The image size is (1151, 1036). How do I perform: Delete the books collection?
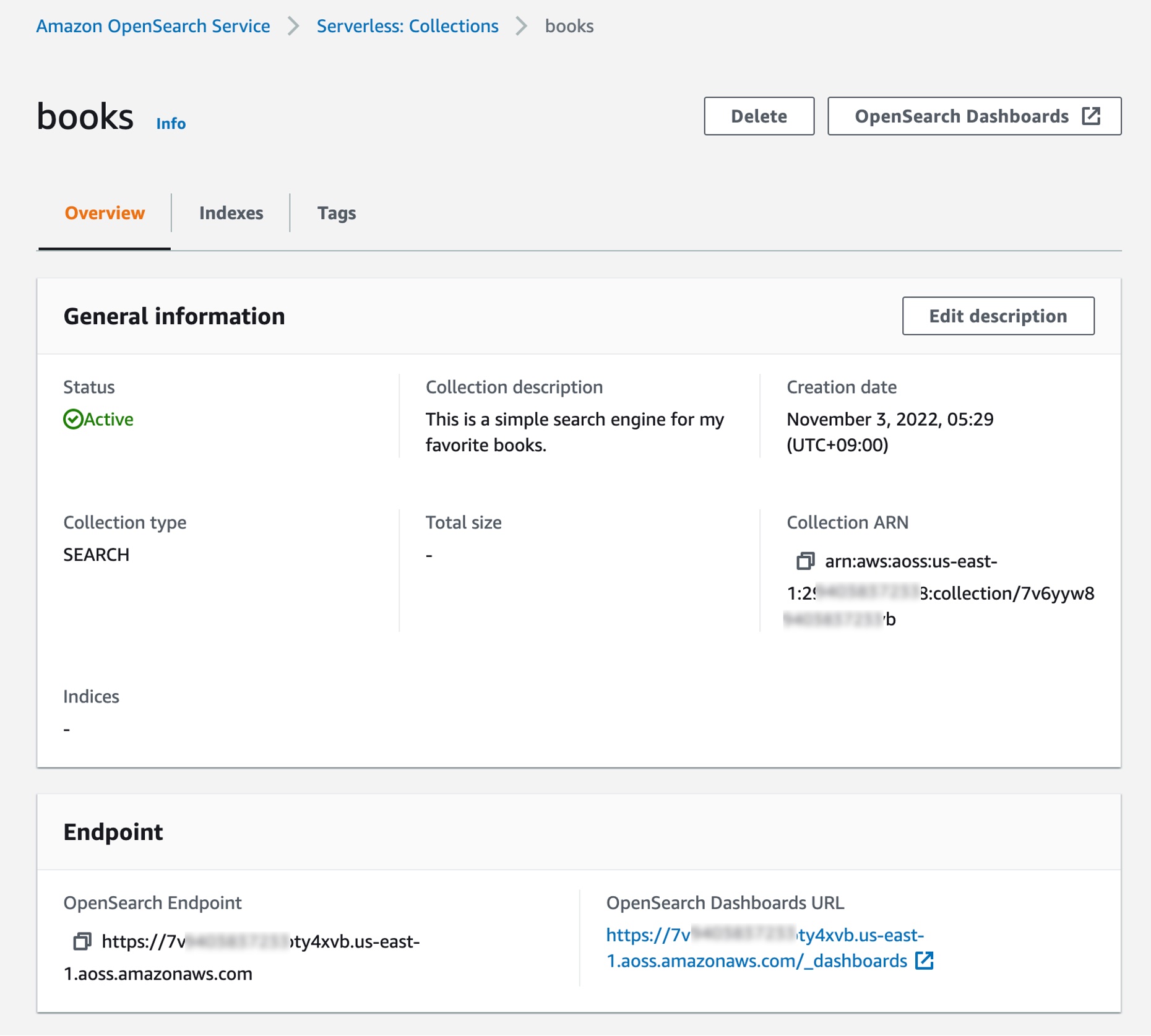pyautogui.click(x=758, y=116)
